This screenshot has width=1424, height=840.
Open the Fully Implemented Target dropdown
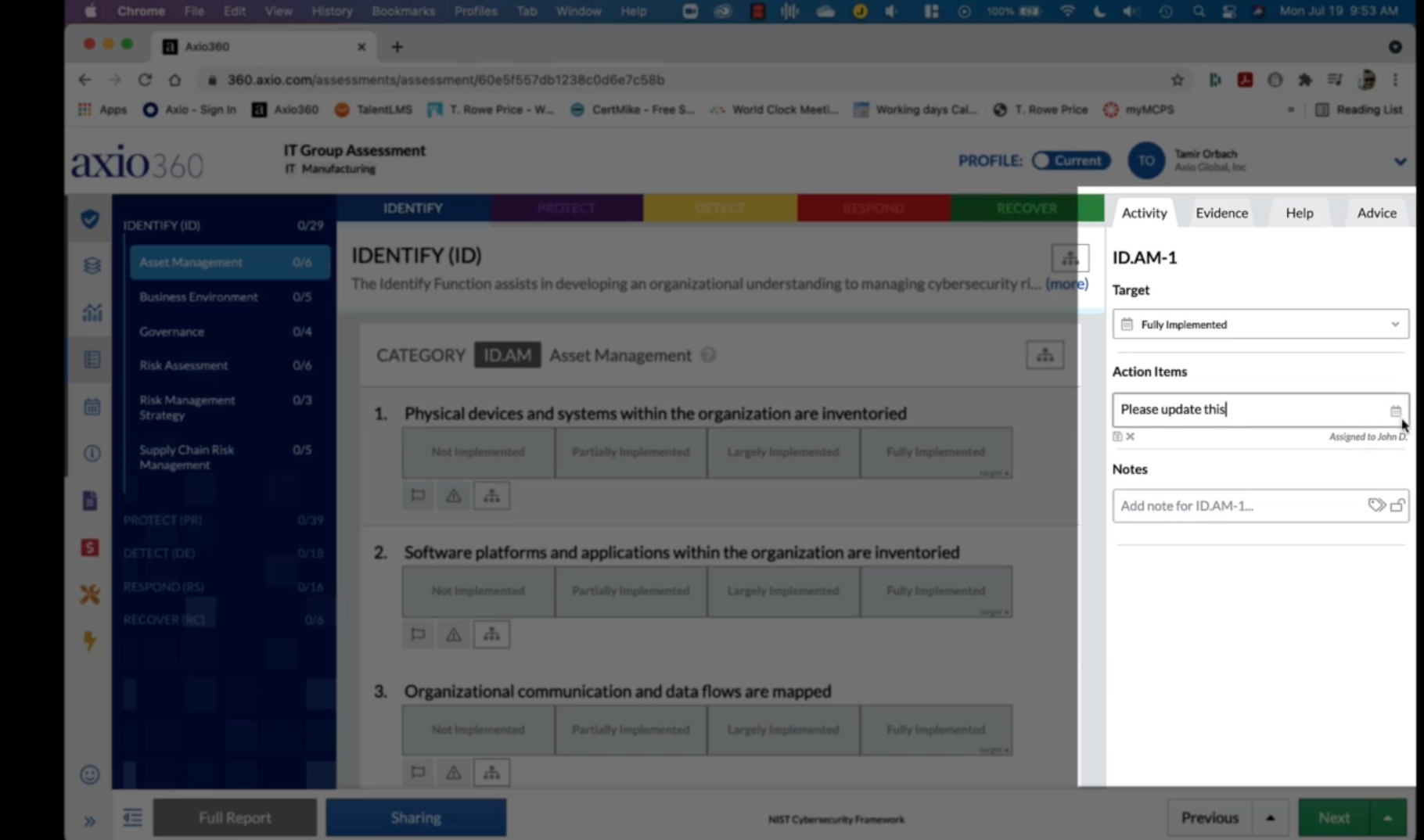[x=1260, y=324]
